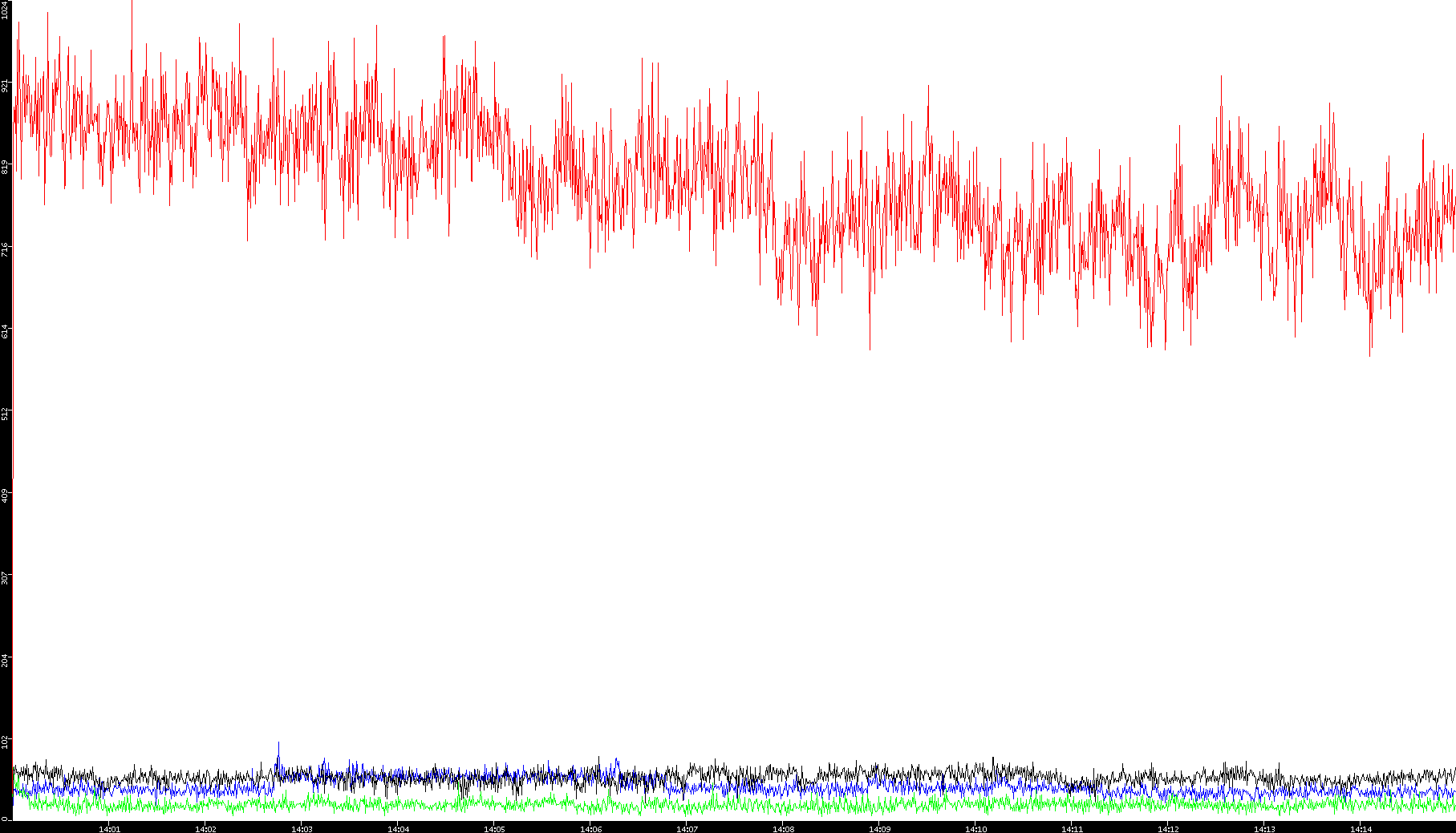Select the 14:05 time axis label
The height and width of the screenshot is (833, 1456).
(x=494, y=828)
